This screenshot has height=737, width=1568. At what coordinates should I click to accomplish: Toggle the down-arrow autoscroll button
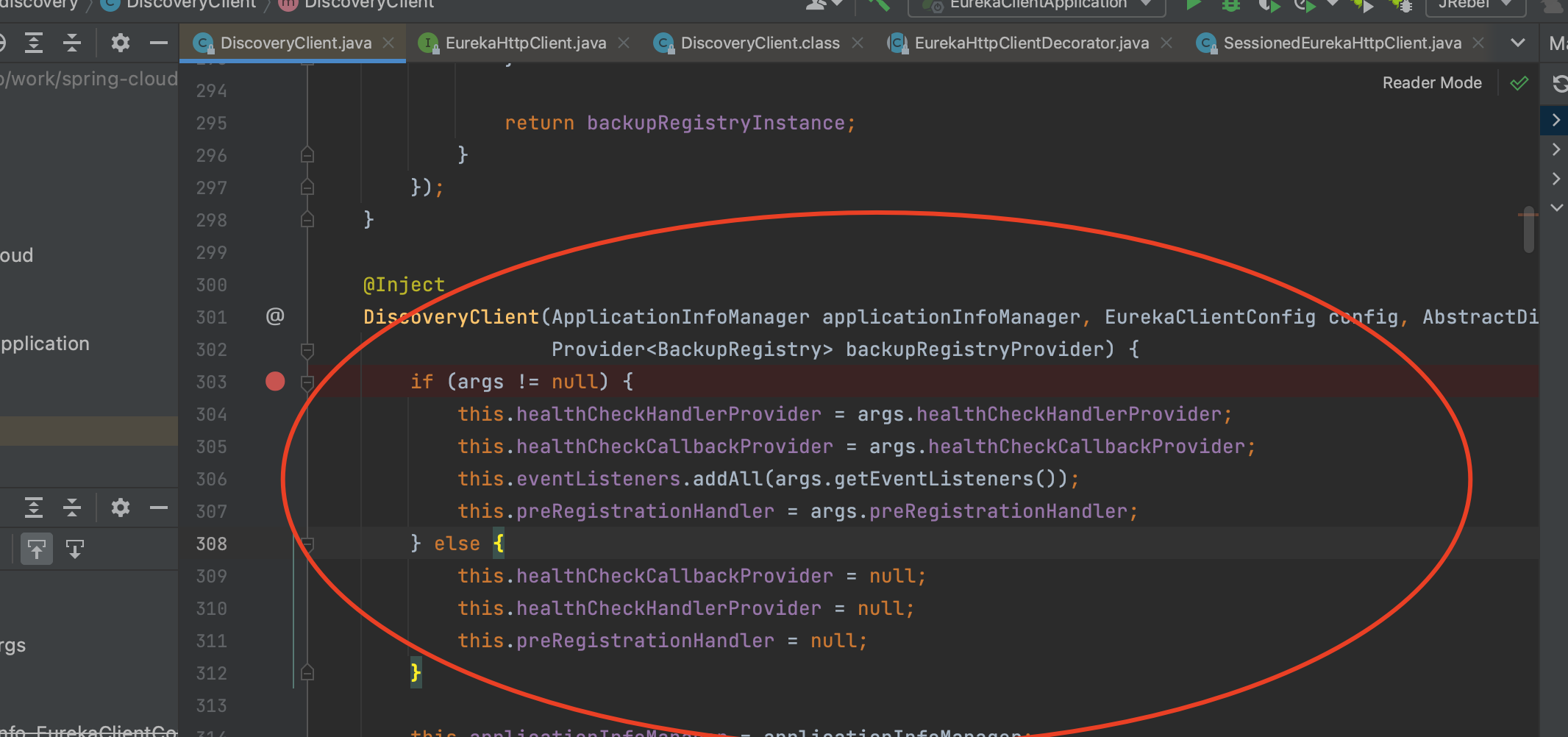coord(75,549)
